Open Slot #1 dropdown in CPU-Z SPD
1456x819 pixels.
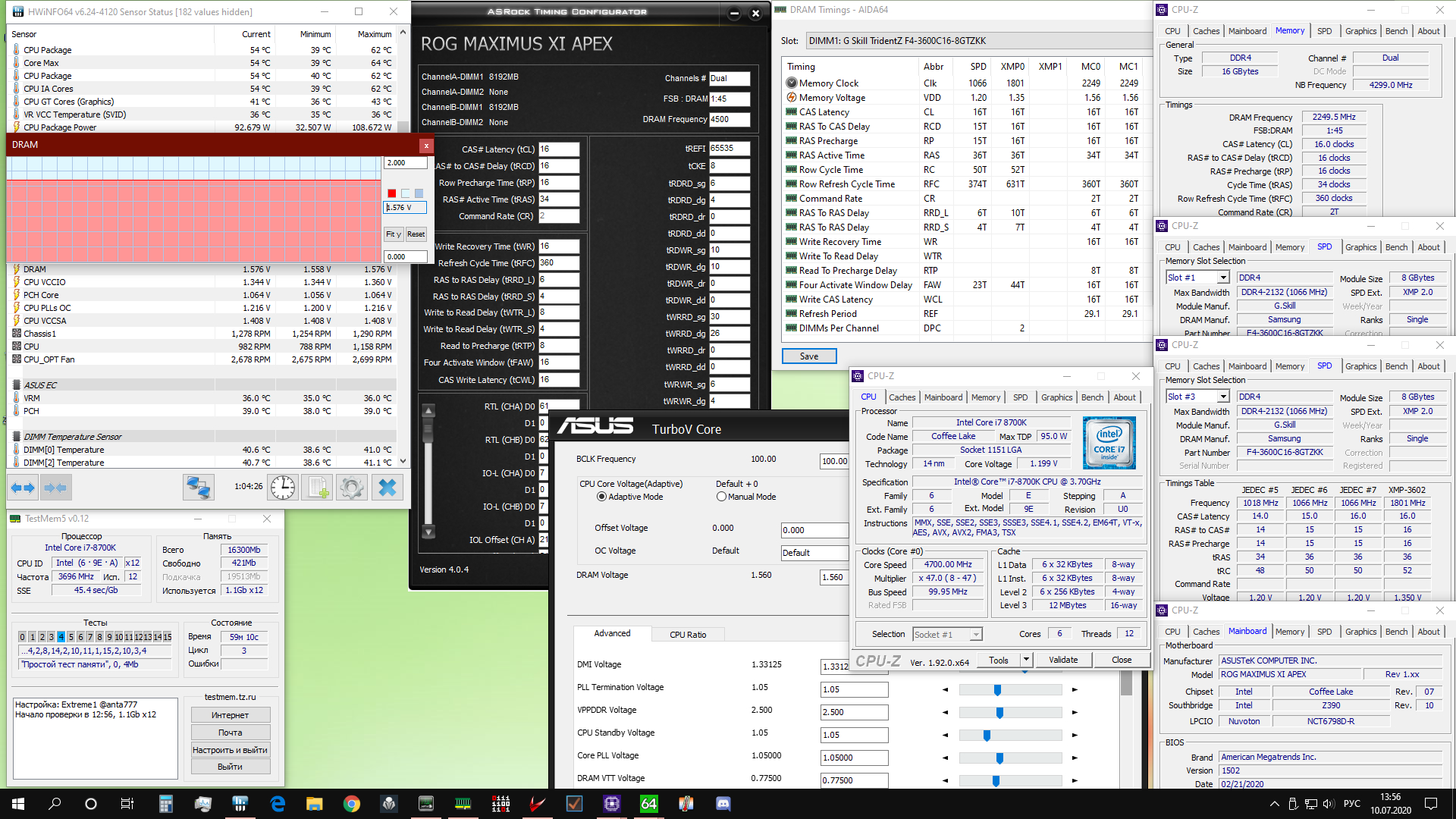coord(1222,278)
